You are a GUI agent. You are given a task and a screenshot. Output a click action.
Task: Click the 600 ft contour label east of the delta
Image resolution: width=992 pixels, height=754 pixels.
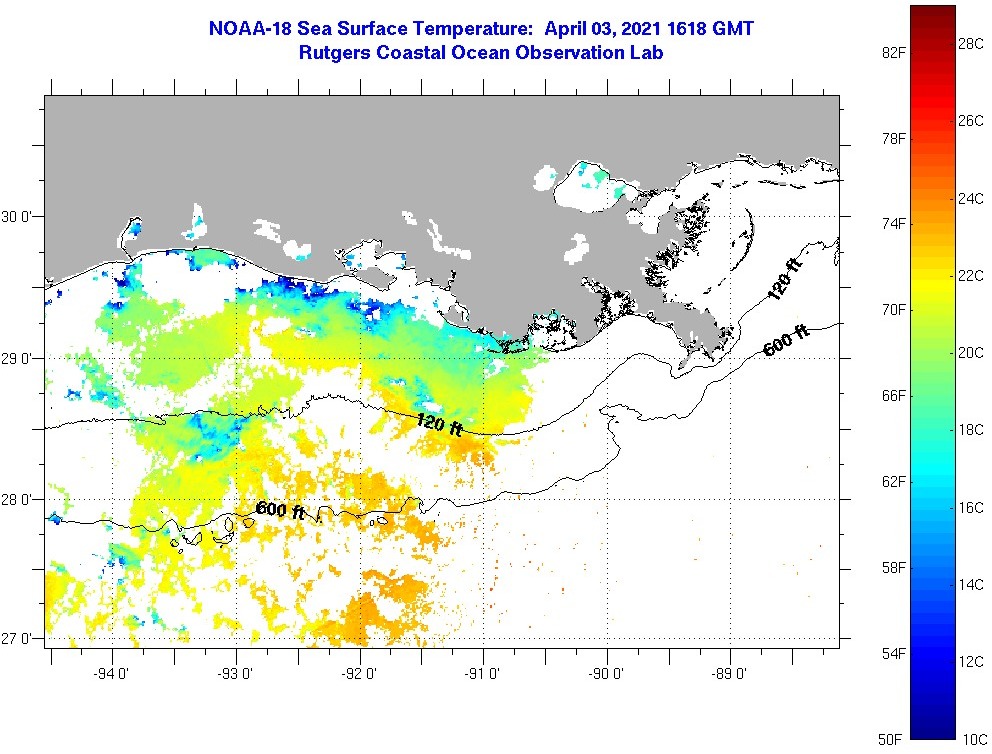[786, 340]
